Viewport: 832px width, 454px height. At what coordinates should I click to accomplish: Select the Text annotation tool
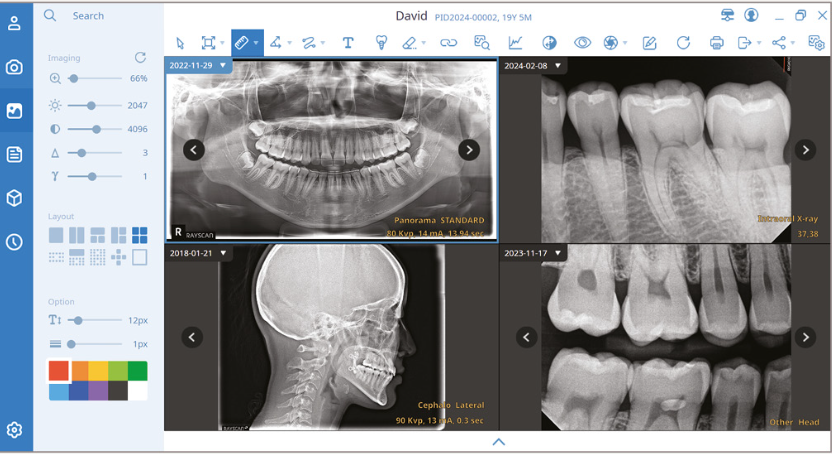(348, 43)
